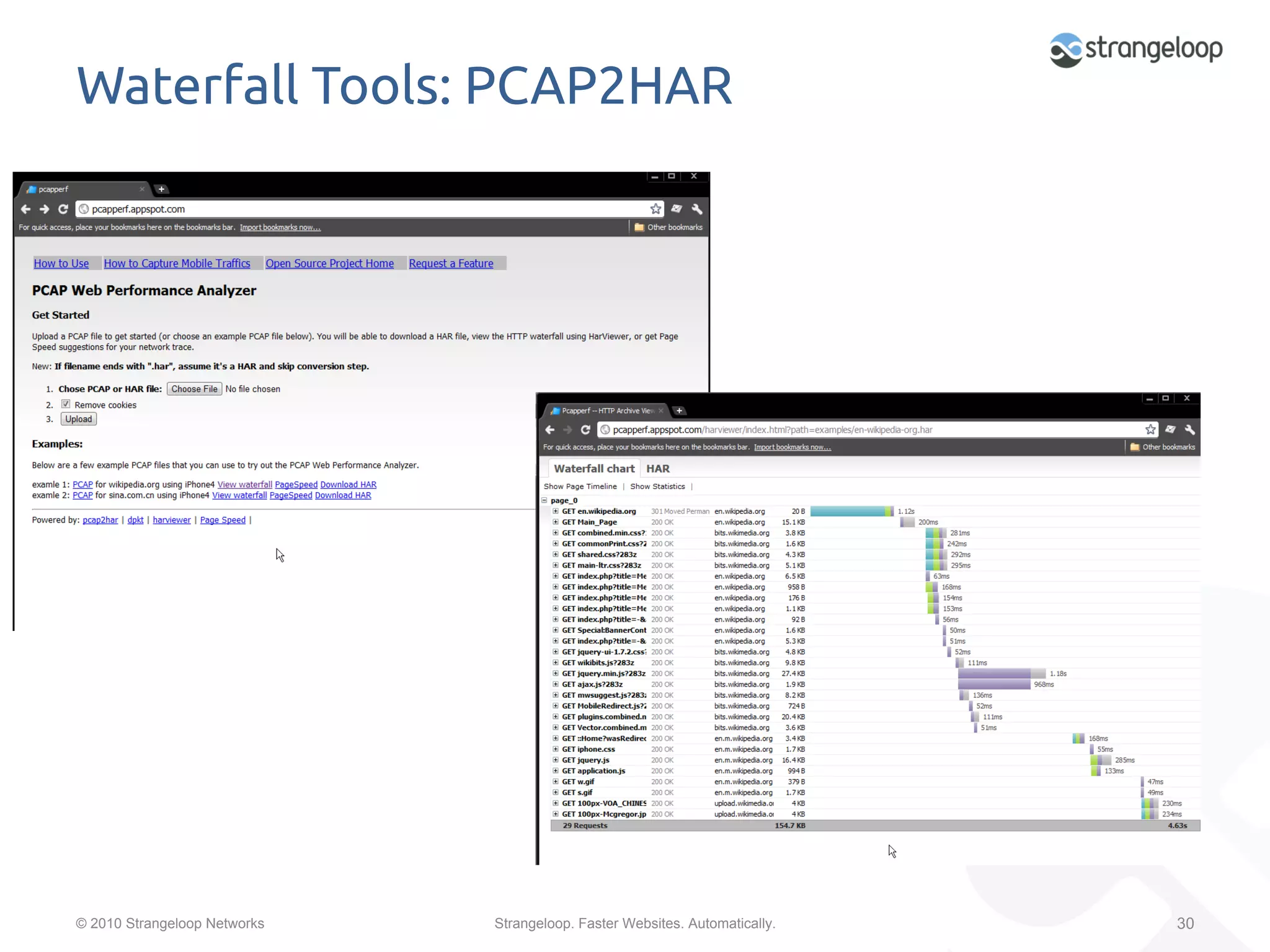
Task: Click Download HAR for sina.com.cn example
Action: coord(343,495)
